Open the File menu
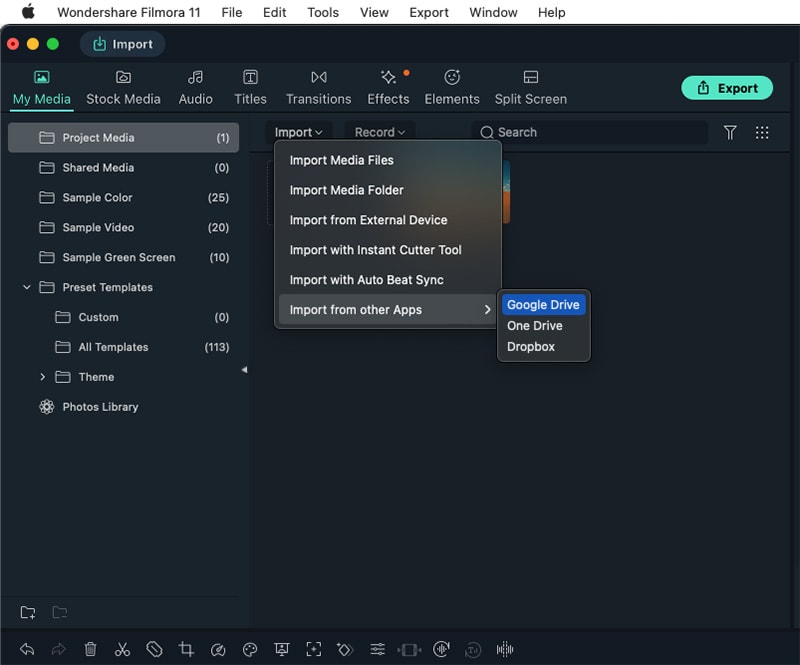Viewport: 800px width, 665px height. click(x=232, y=12)
